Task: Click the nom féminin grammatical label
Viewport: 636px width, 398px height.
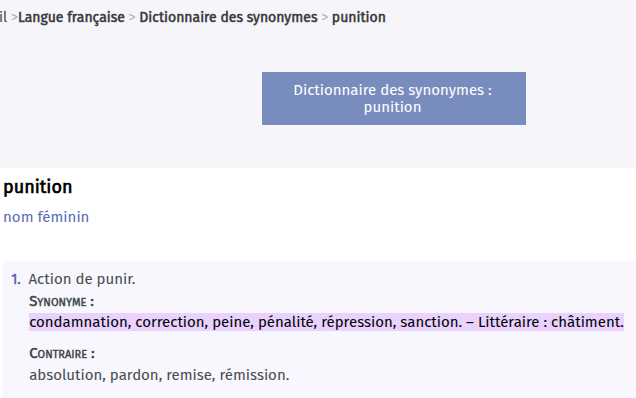Action: (46, 217)
